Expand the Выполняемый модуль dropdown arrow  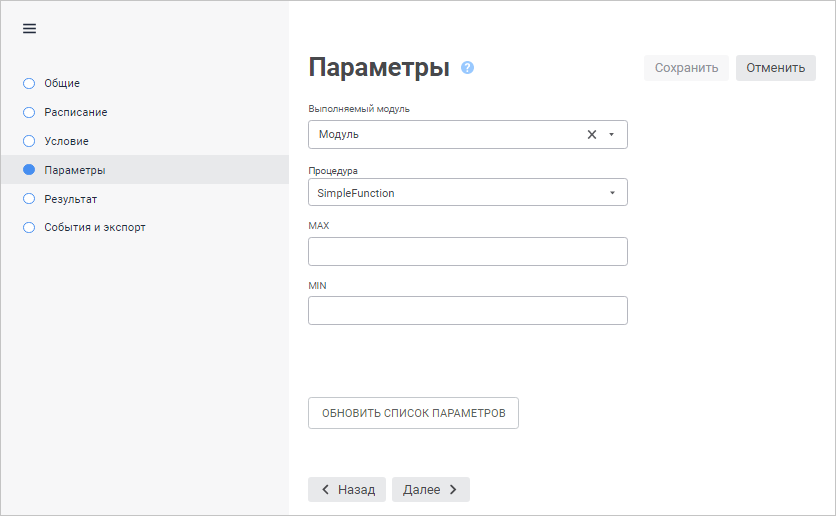(611, 134)
